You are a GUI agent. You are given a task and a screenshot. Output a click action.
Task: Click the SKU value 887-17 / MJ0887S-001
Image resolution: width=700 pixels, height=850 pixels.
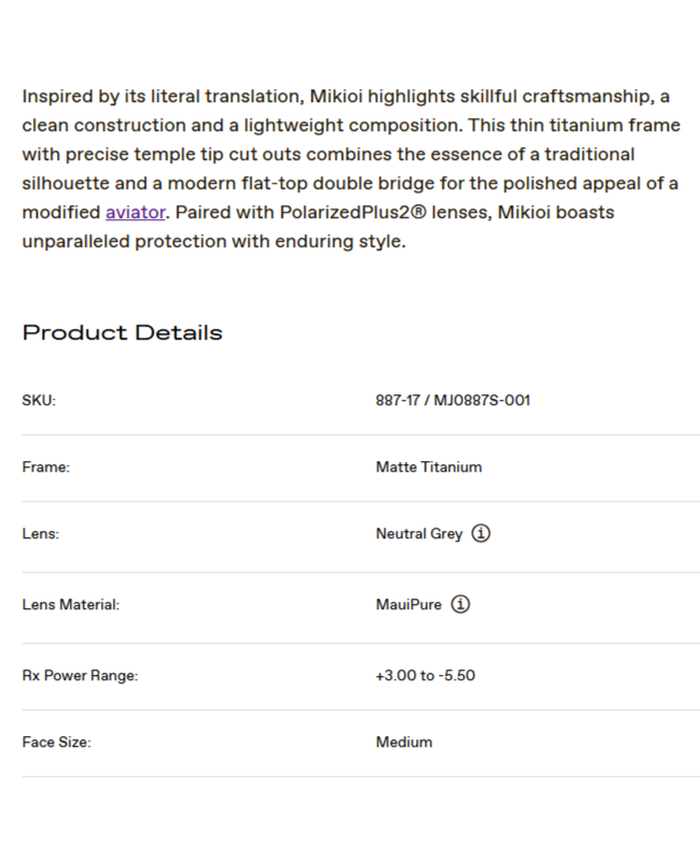[x=453, y=400]
